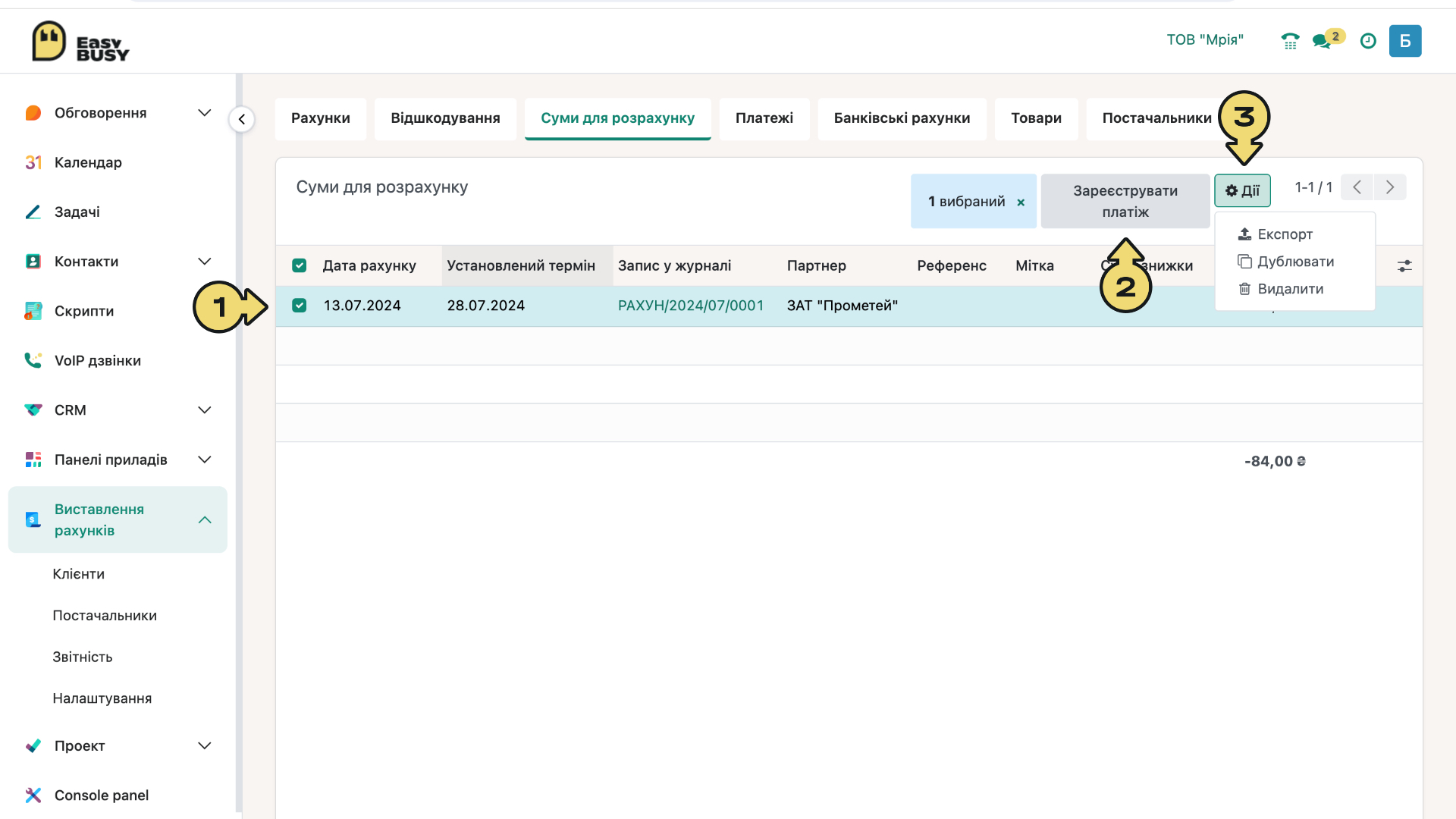Toggle the Дії actions dropdown
The height and width of the screenshot is (819, 1456).
(x=1242, y=190)
